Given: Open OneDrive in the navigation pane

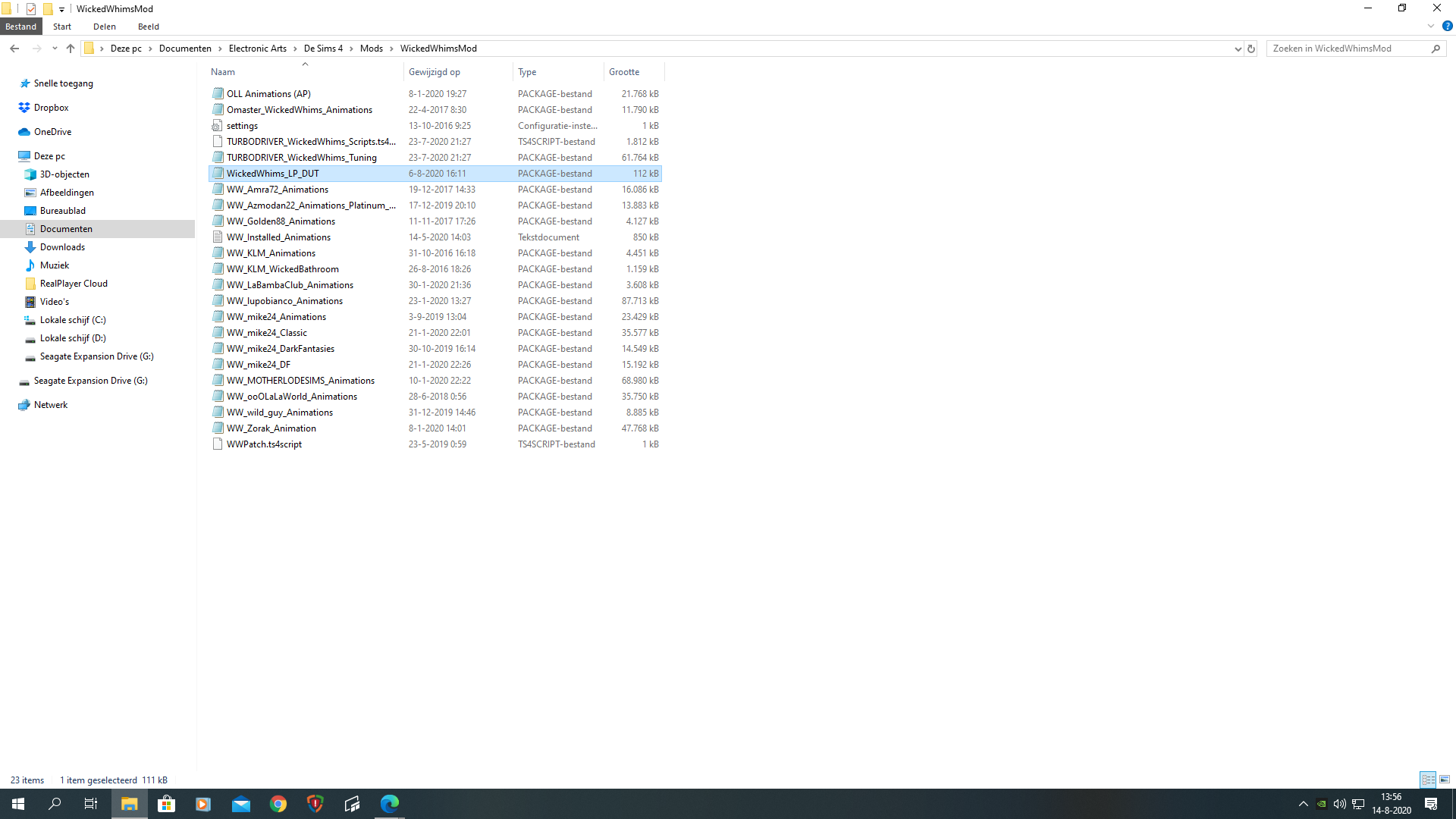Looking at the screenshot, I should pyautogui.click(x=52, y=132).
